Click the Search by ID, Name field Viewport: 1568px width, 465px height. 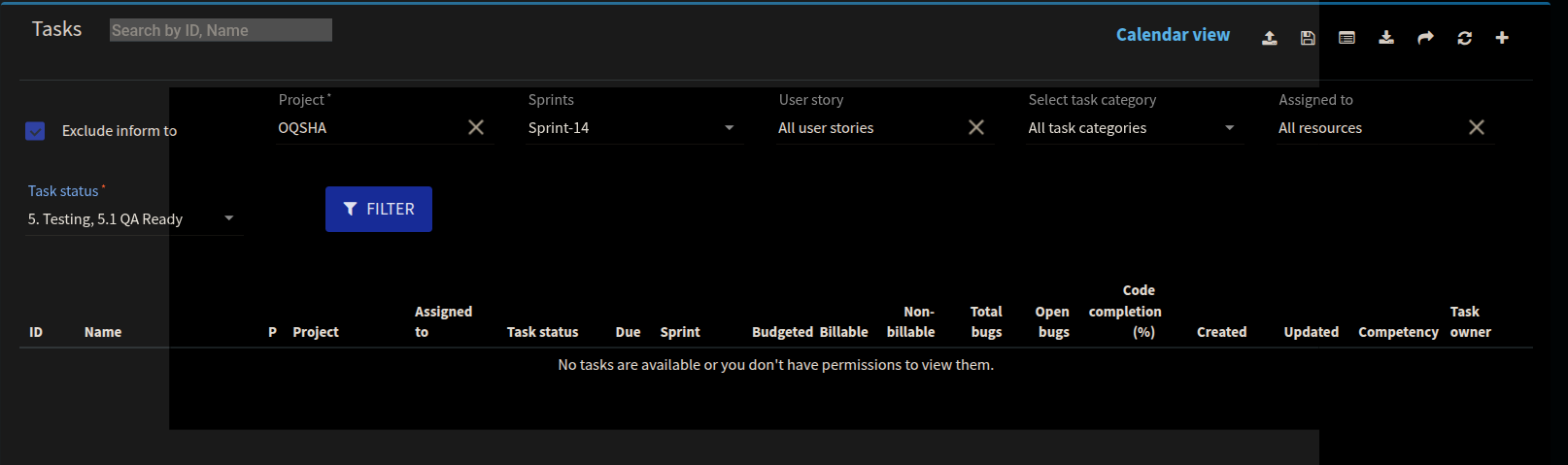(x=221, y=30)
